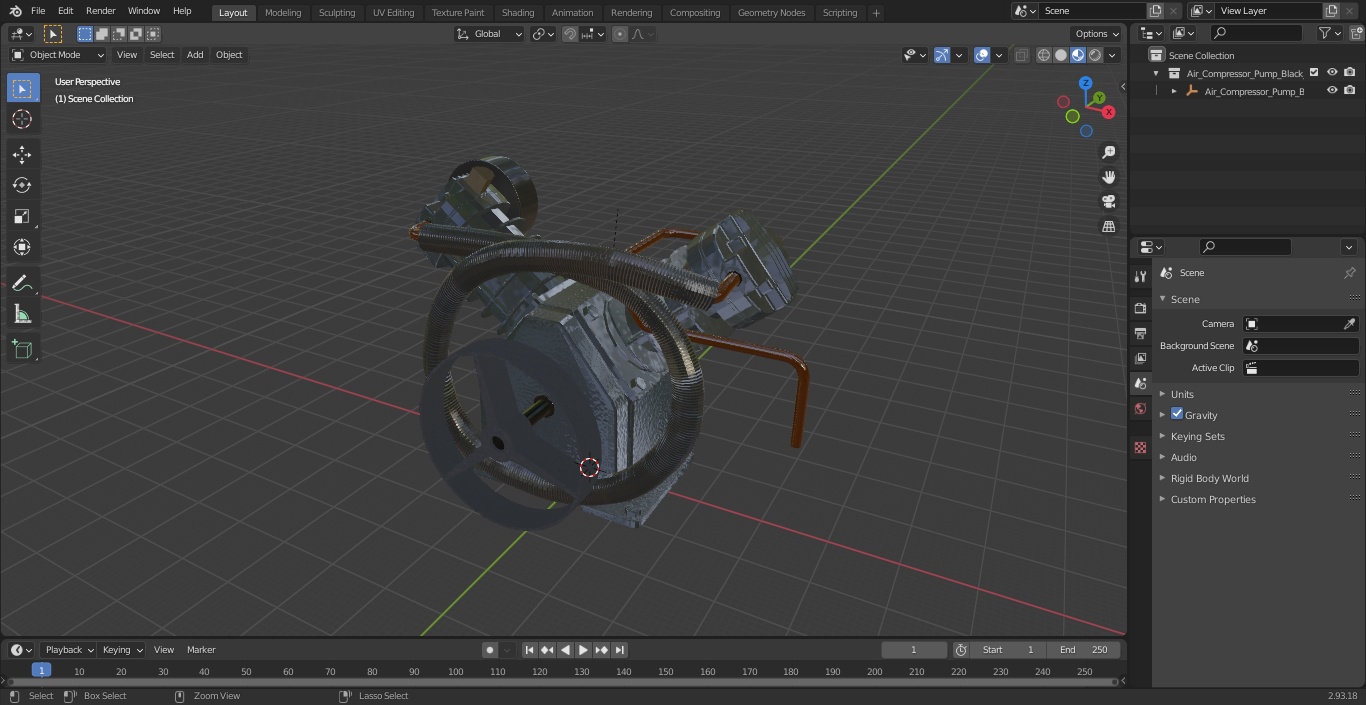Image resolution: width=1366 pixels, height=705 pixels.
Task: Click the current frame playhead marker
Action: click(41, 671)
